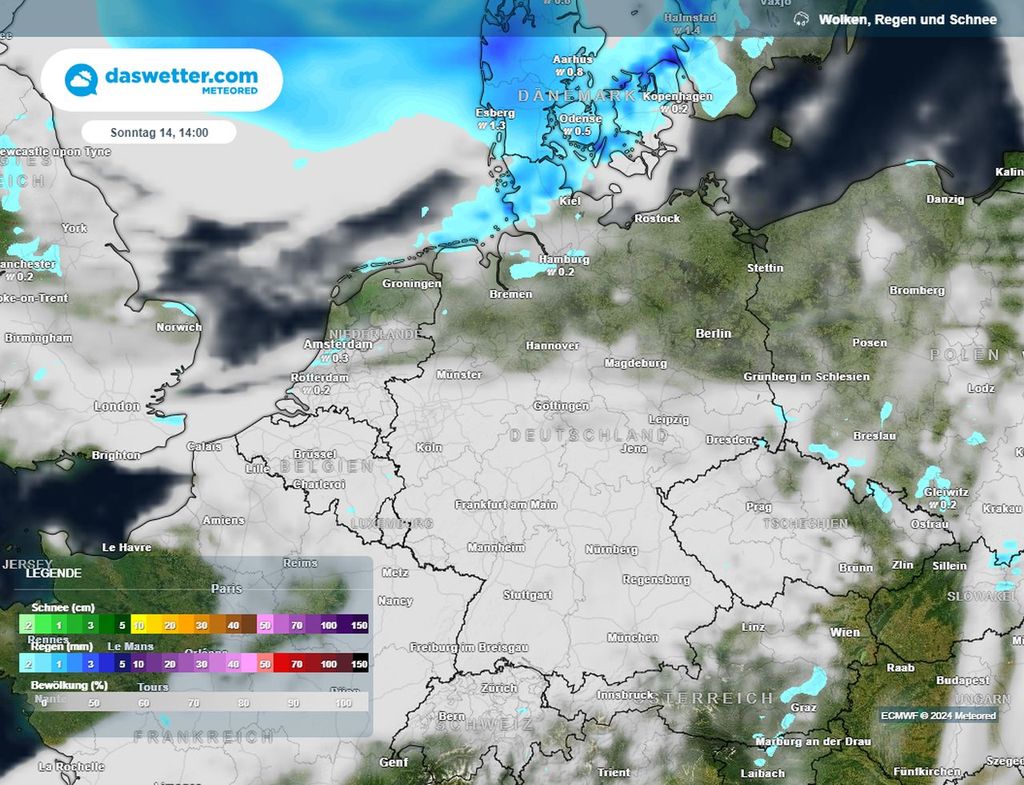1024x785 pixels.
Task: Select the München city label
Action: 632,637
